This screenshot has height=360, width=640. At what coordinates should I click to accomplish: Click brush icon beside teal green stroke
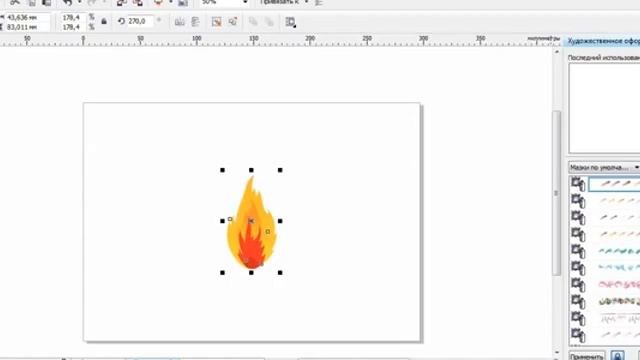(x=578, y=251)
